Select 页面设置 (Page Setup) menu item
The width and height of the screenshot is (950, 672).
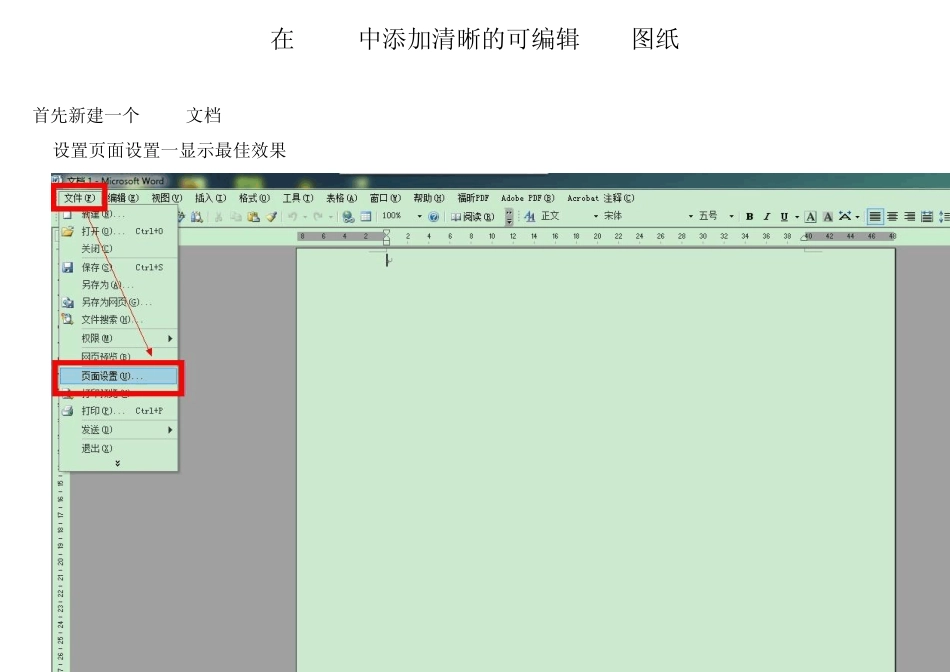[x=119, y=376]
